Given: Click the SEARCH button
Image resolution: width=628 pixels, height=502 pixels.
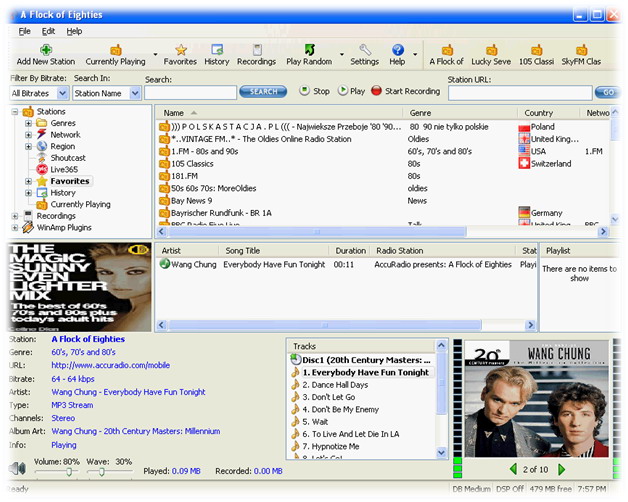Looking at the screenshot, I should point(263,92).
